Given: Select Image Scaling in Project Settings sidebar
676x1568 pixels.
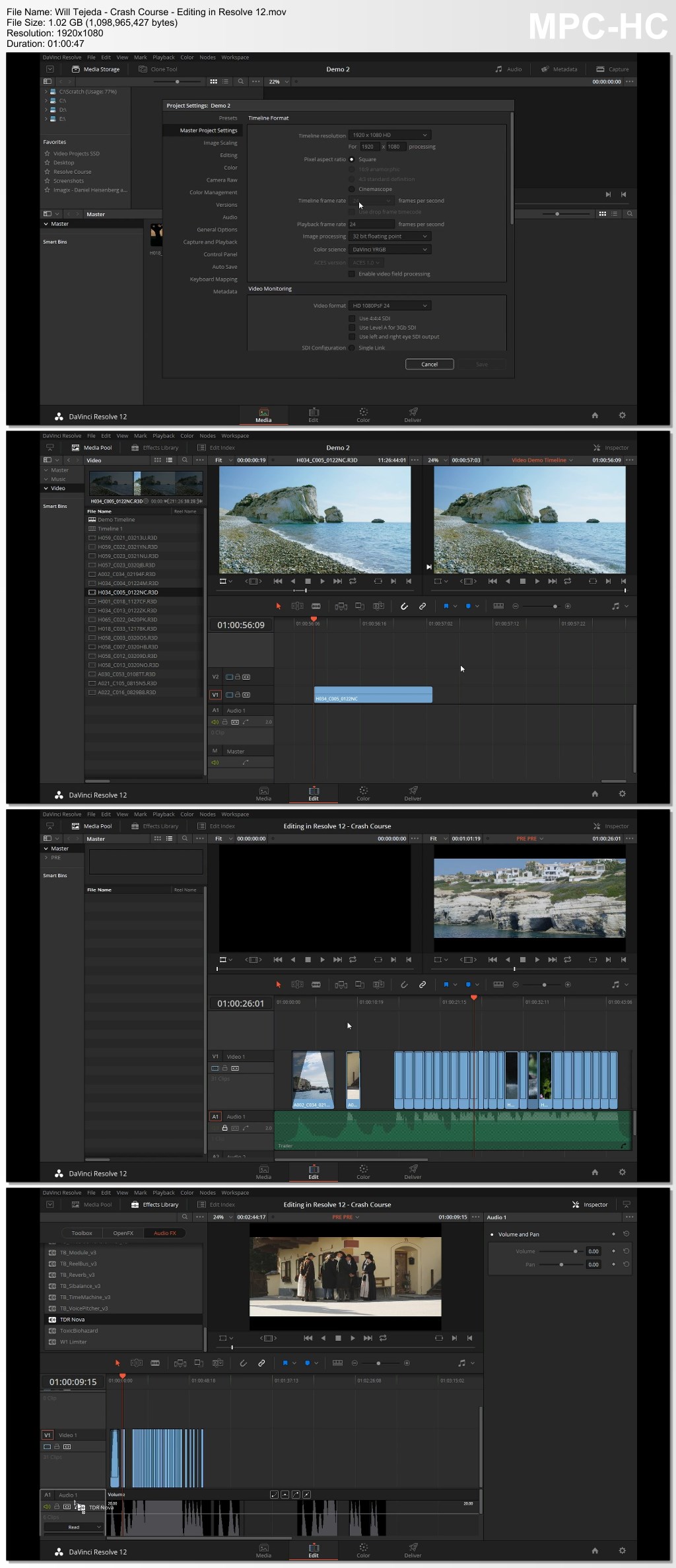Looking at the screenshot, I should pos(220,143).
